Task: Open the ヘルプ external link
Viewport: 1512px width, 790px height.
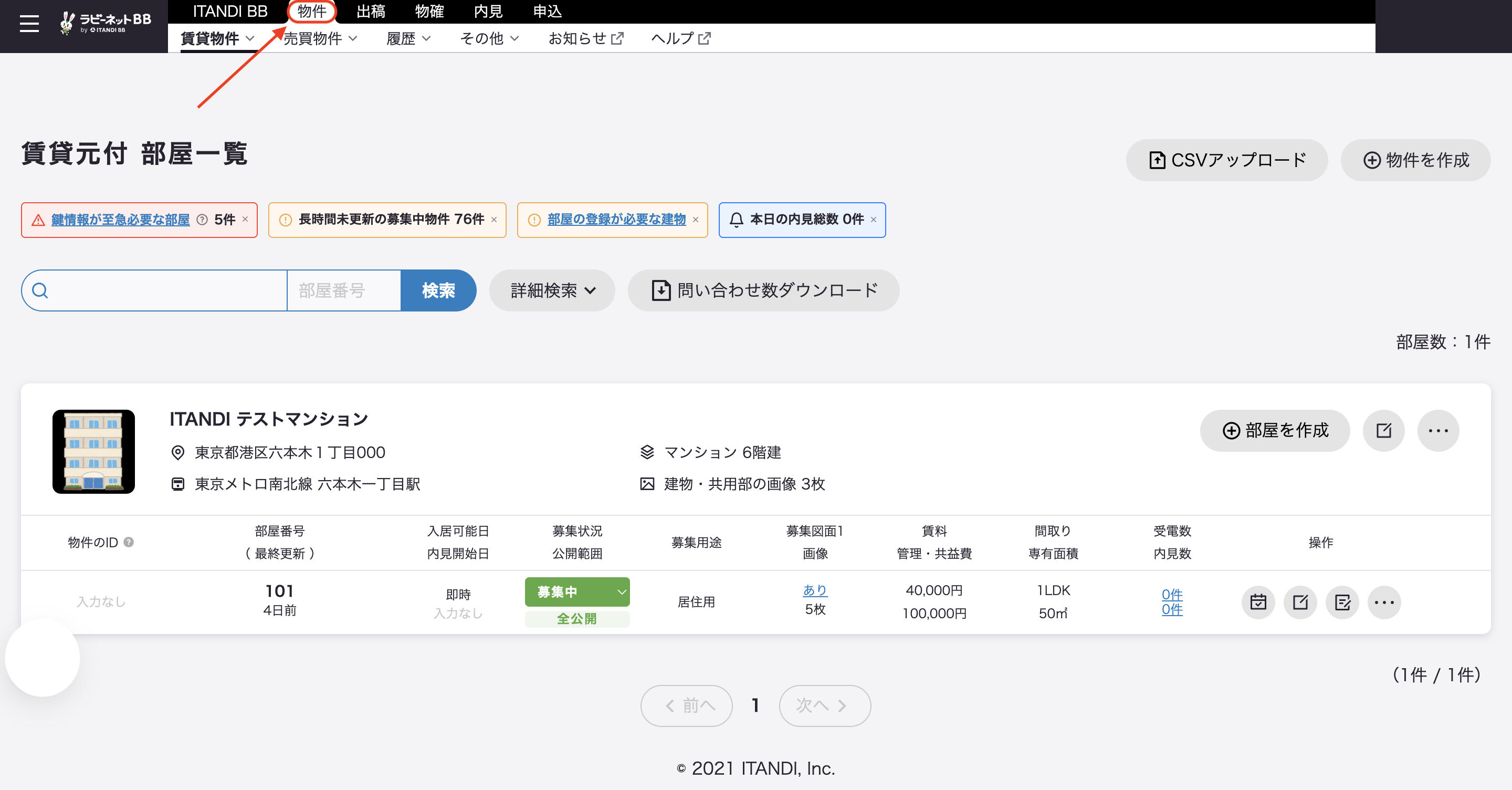Action: click(681, 39)
